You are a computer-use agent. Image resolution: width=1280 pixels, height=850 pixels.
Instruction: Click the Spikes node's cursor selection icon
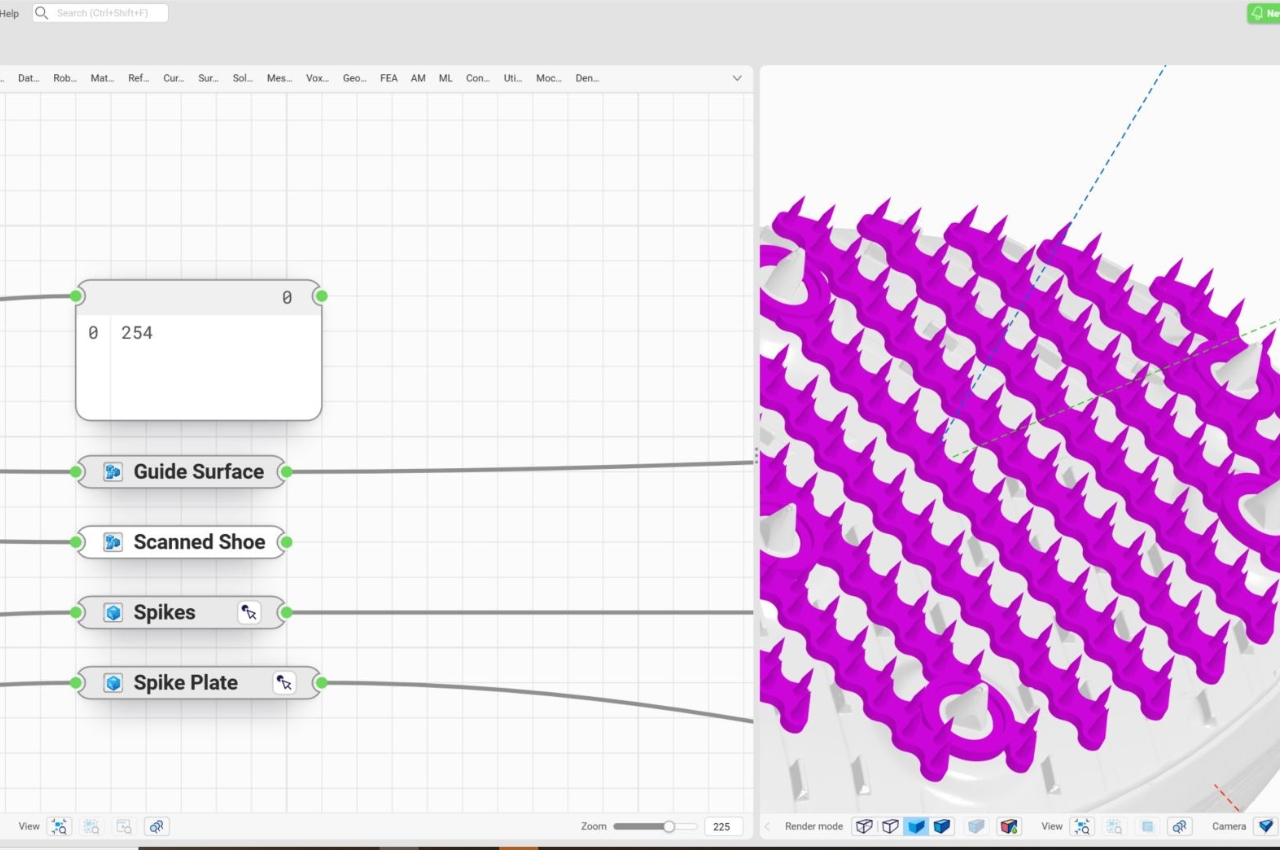(x=249, y=613)
